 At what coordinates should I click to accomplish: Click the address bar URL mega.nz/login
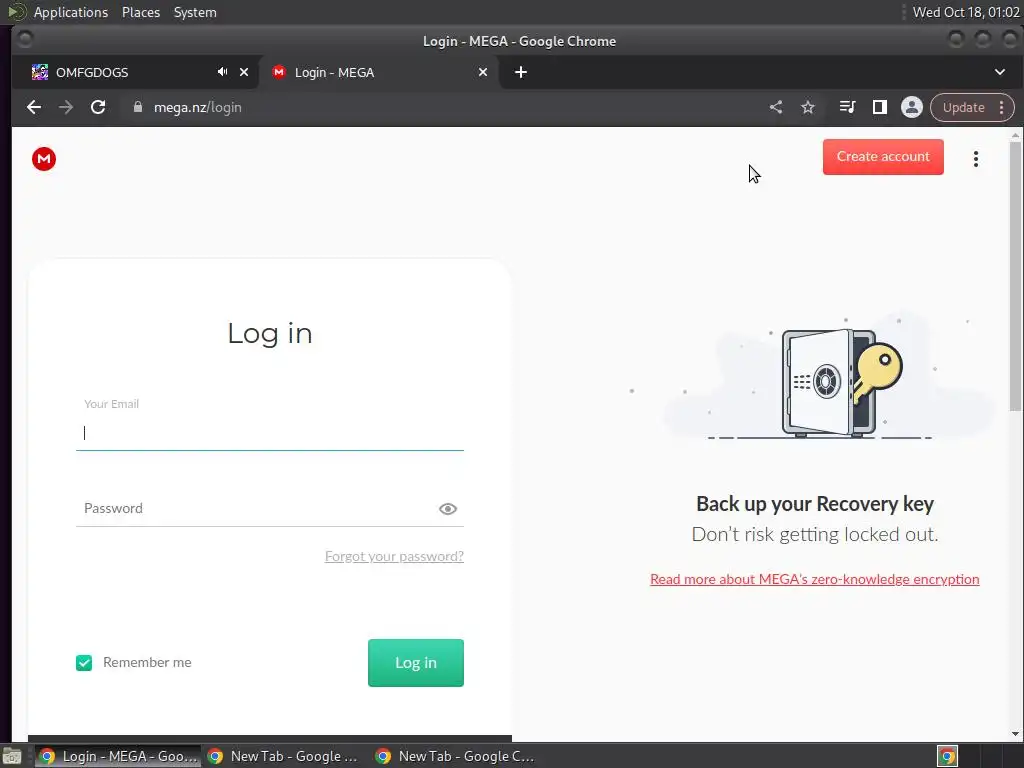click(198, 107)
